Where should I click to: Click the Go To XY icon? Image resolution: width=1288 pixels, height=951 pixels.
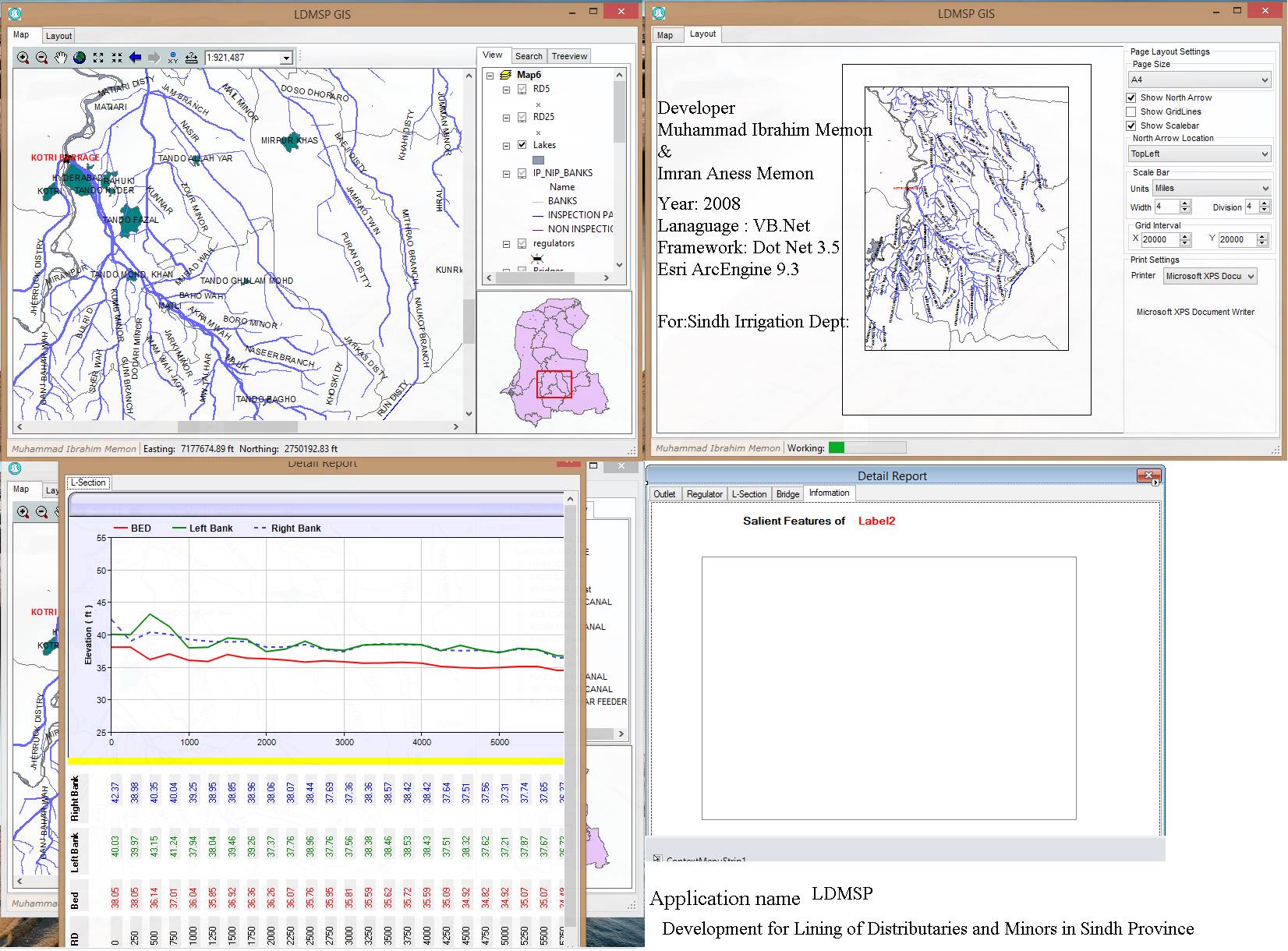[173, 58]
